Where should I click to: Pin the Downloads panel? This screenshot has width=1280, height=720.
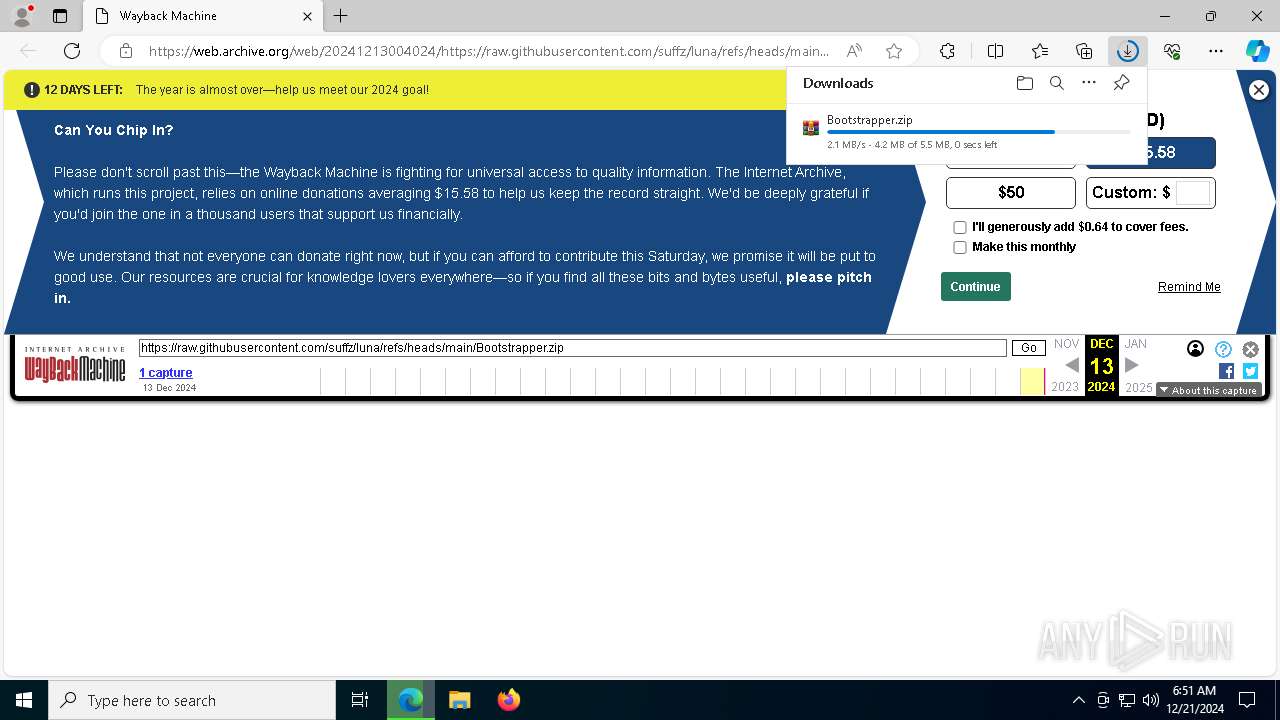point(1121,83)
